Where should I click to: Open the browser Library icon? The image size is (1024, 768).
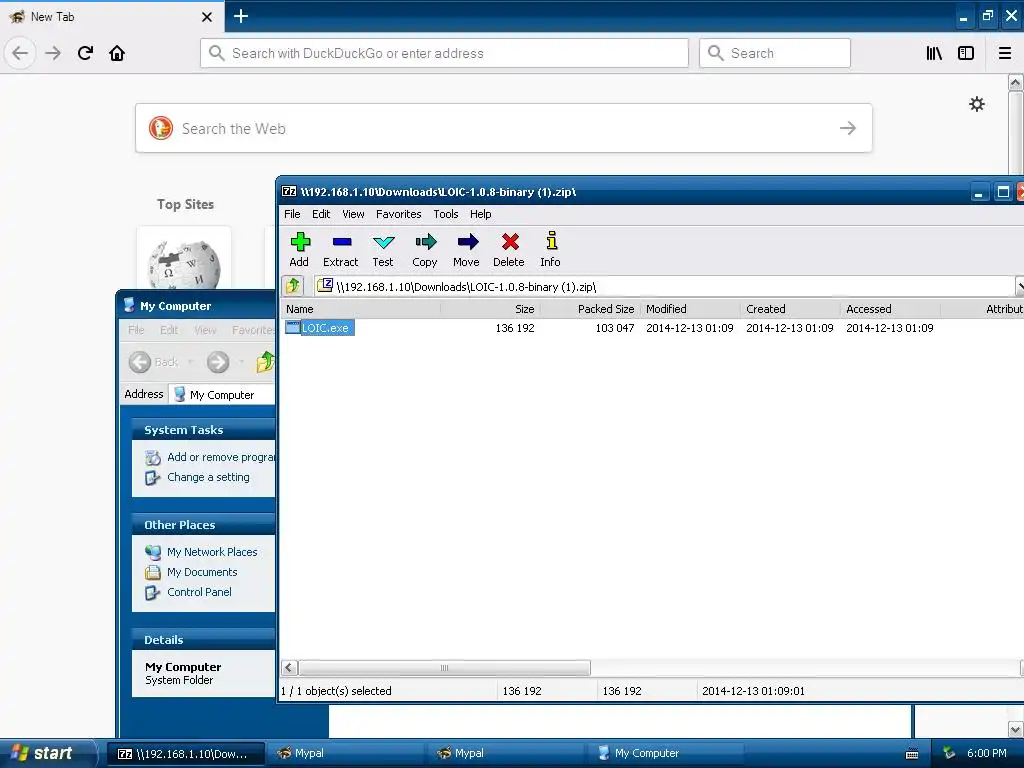click(x=934, y=53)
